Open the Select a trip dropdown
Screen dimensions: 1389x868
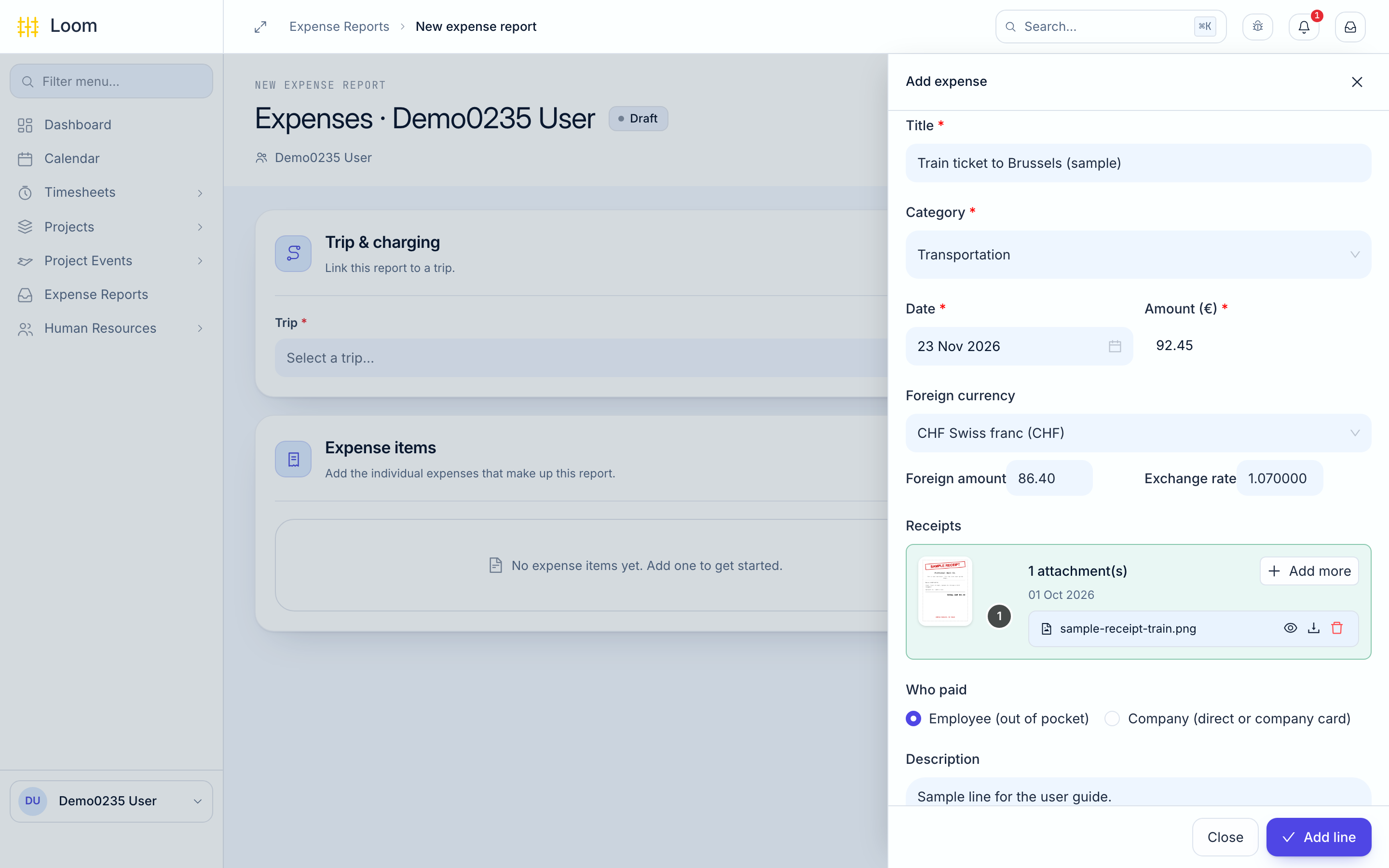pyautogui.click(x=582, y=358)
